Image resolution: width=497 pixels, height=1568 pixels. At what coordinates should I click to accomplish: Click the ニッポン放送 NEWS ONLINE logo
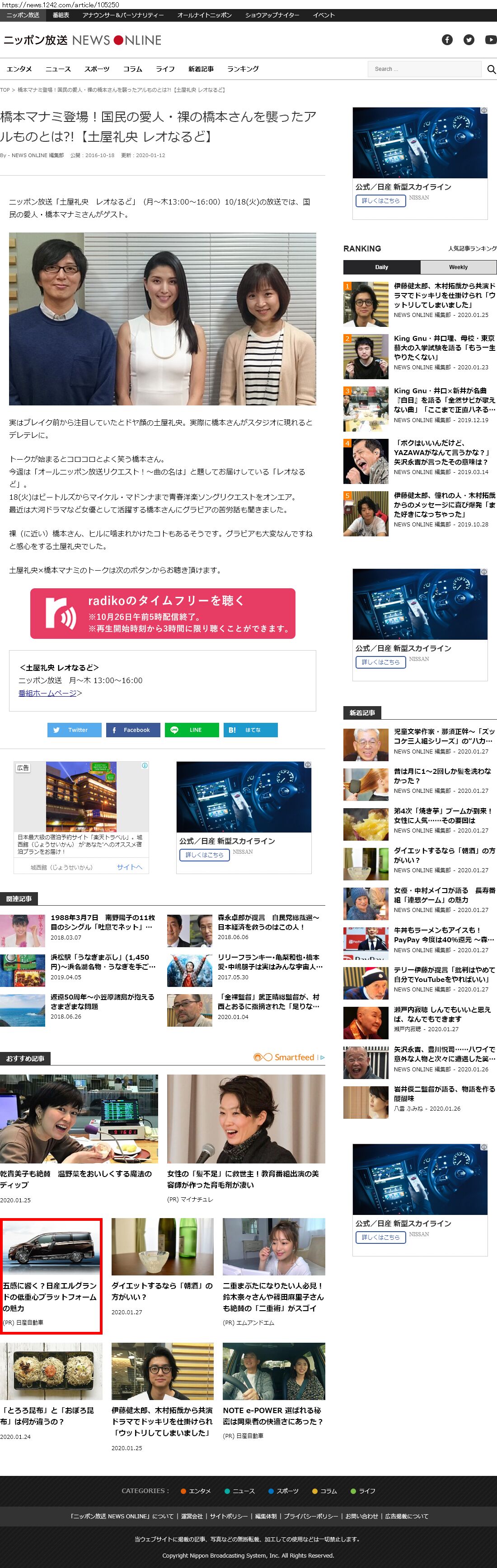82,40
